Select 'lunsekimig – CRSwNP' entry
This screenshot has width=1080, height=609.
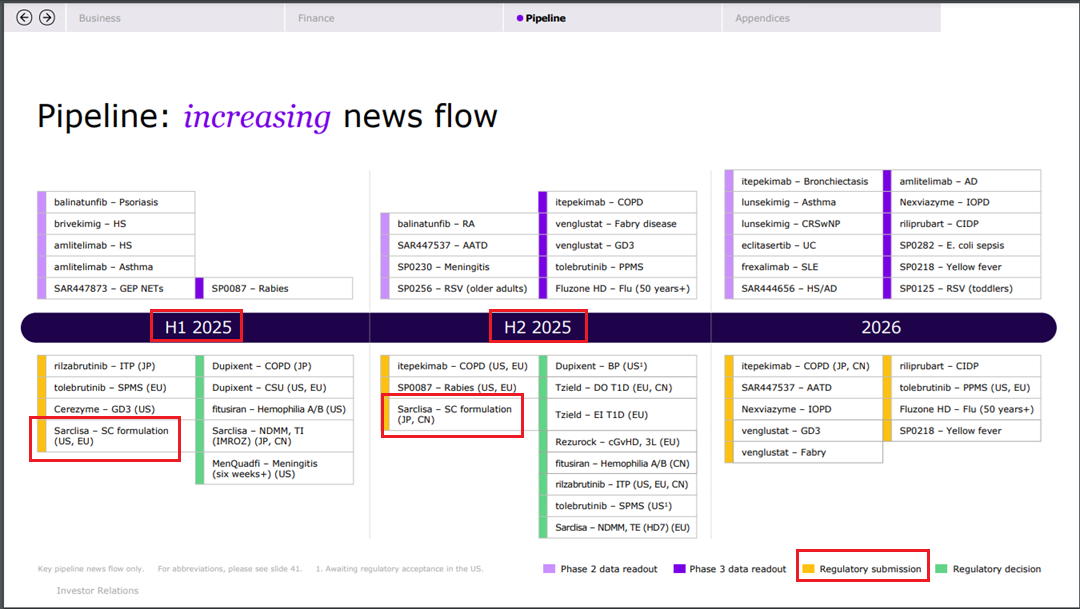804,224
